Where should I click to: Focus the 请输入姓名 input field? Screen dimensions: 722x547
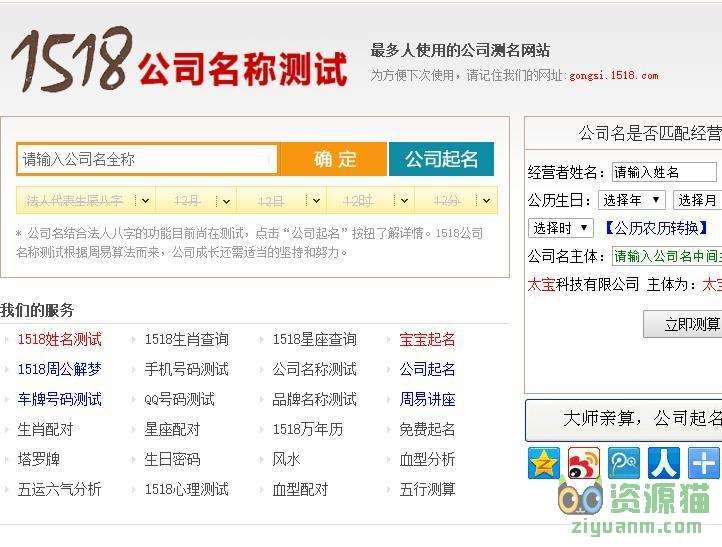(x=664, y=172)
